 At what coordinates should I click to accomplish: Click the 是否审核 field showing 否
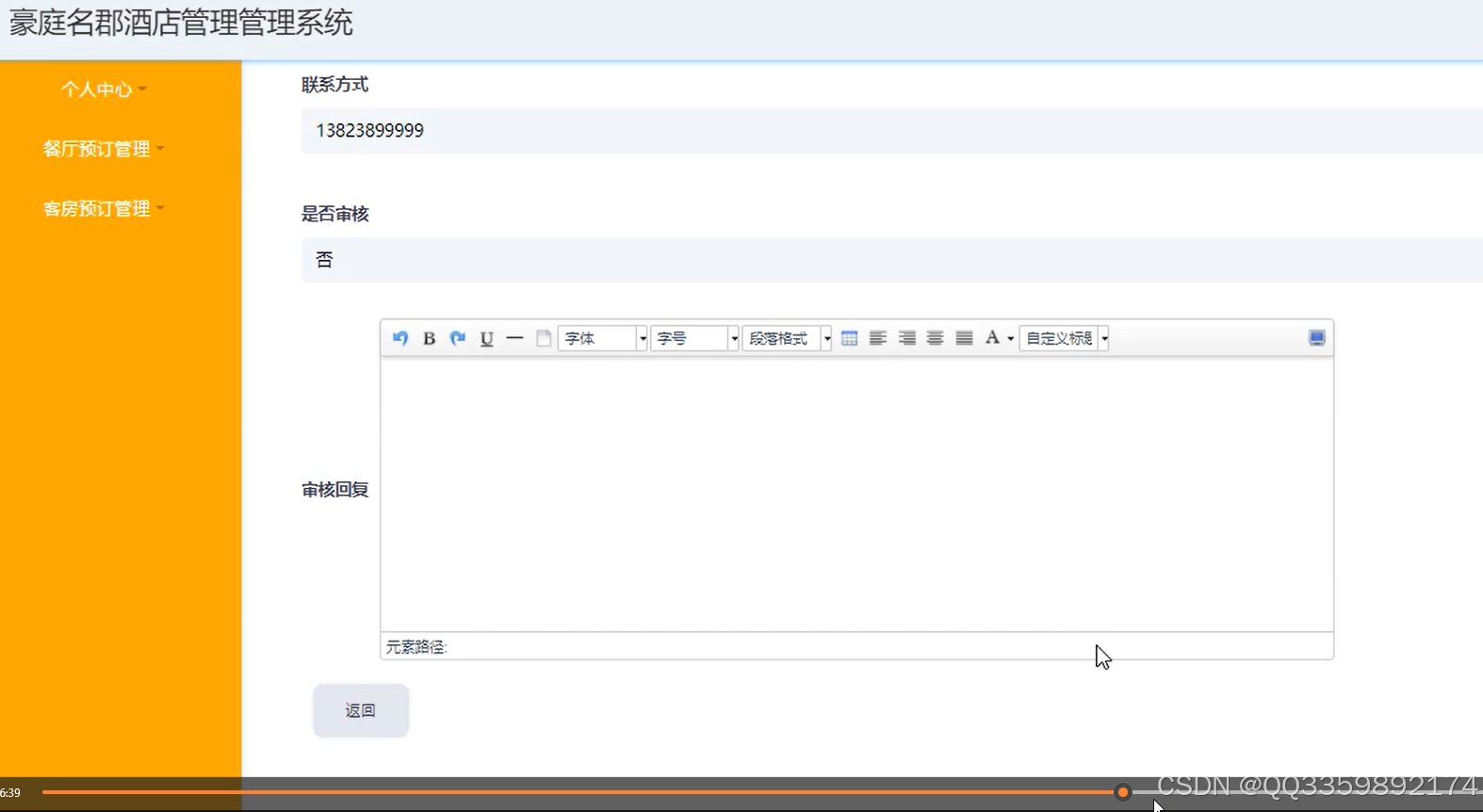pyautogui.click(x=891, y=259)
